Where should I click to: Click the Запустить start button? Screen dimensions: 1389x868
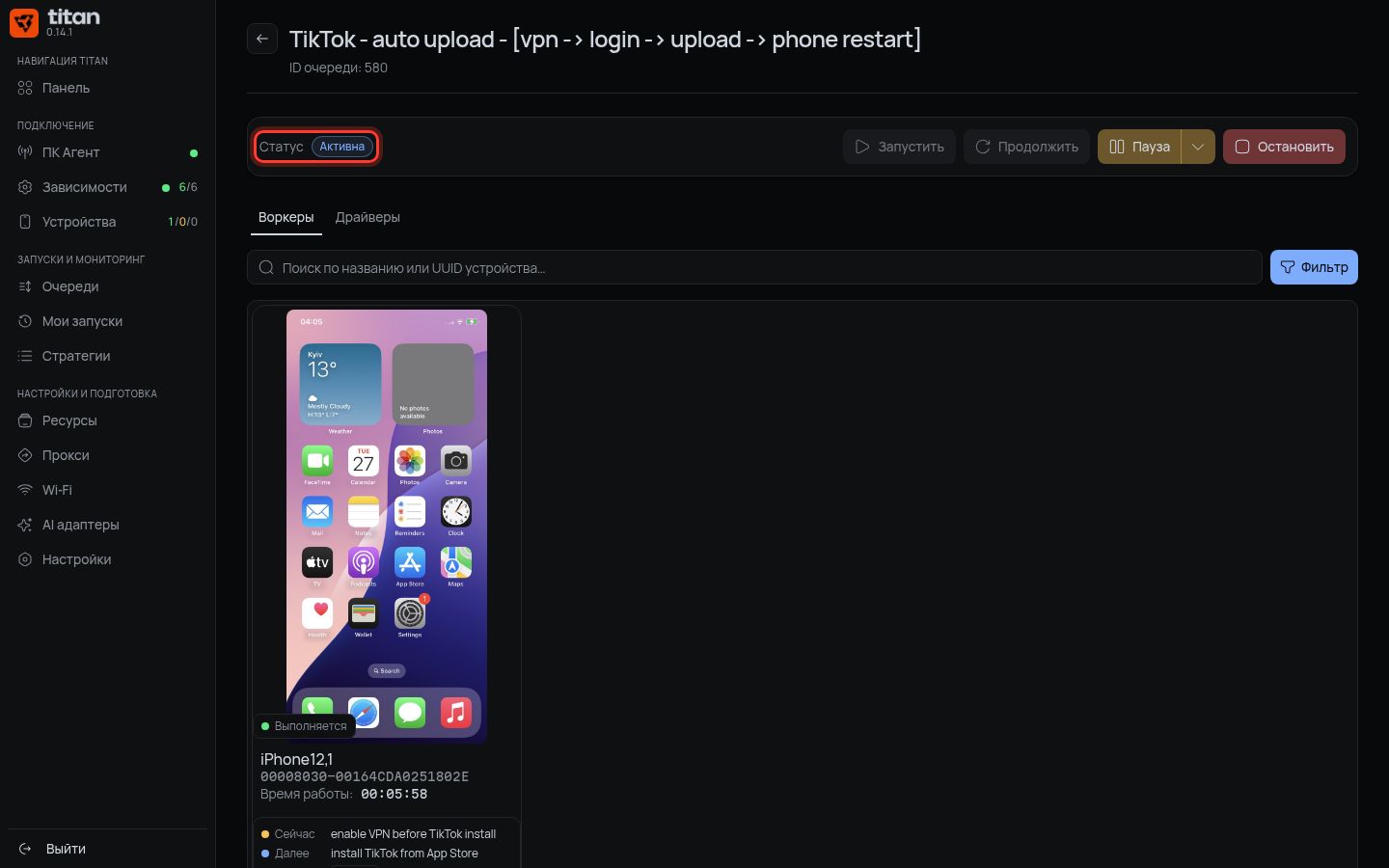click(900, 147)
